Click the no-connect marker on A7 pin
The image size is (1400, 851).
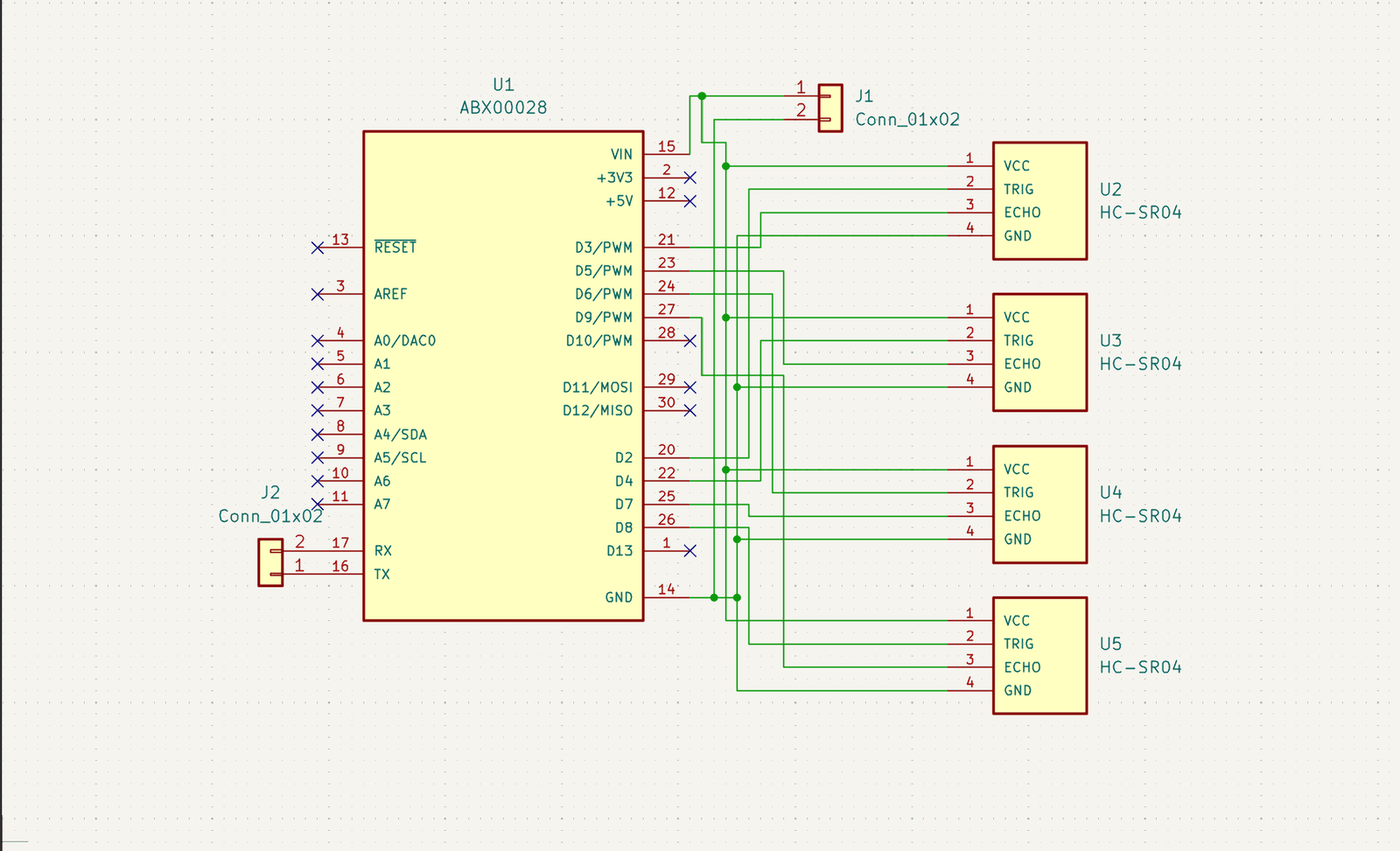coord(318,504)
